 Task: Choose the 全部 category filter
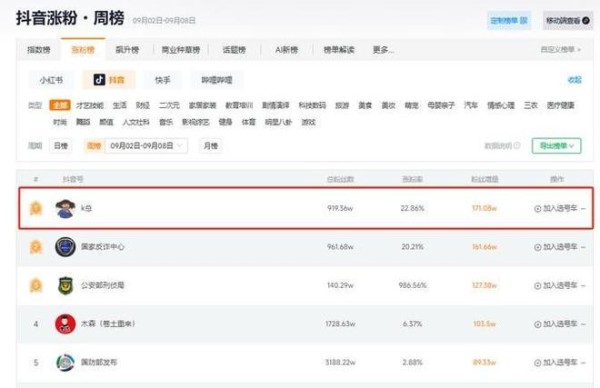tap(60, 105)
